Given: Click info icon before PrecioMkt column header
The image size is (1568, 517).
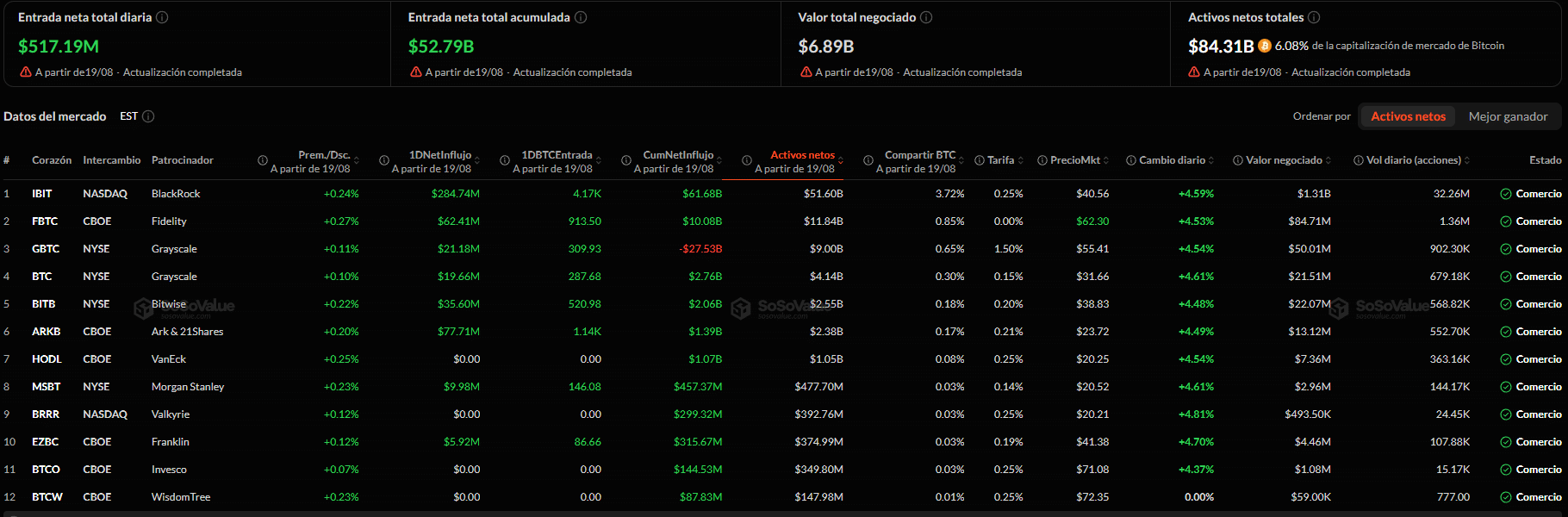Looking at the screenshot, I should 1042,160.
